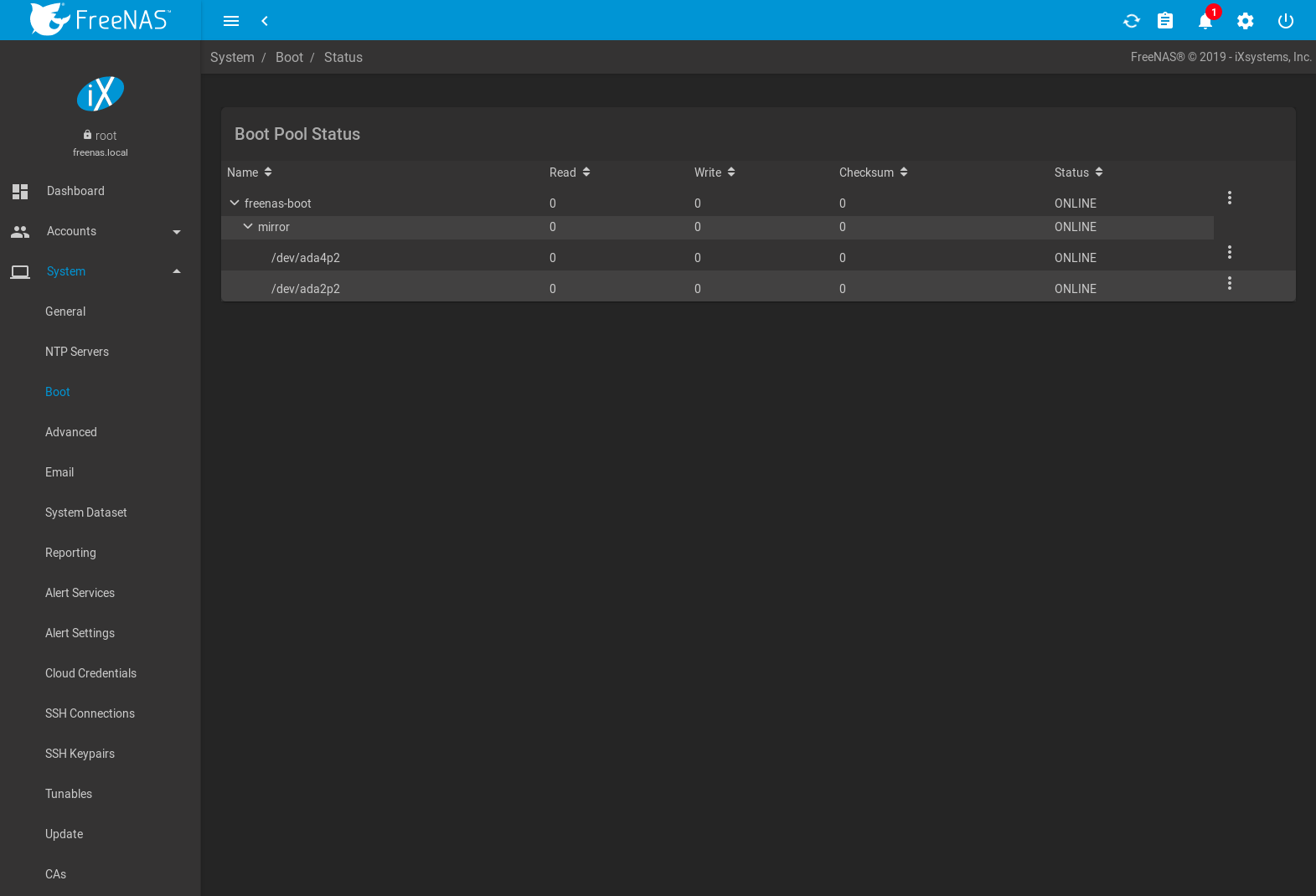Expand the Accounts sidebar section
The height and width of the screenshot is (896, 1316).
(x=176, y=232)
